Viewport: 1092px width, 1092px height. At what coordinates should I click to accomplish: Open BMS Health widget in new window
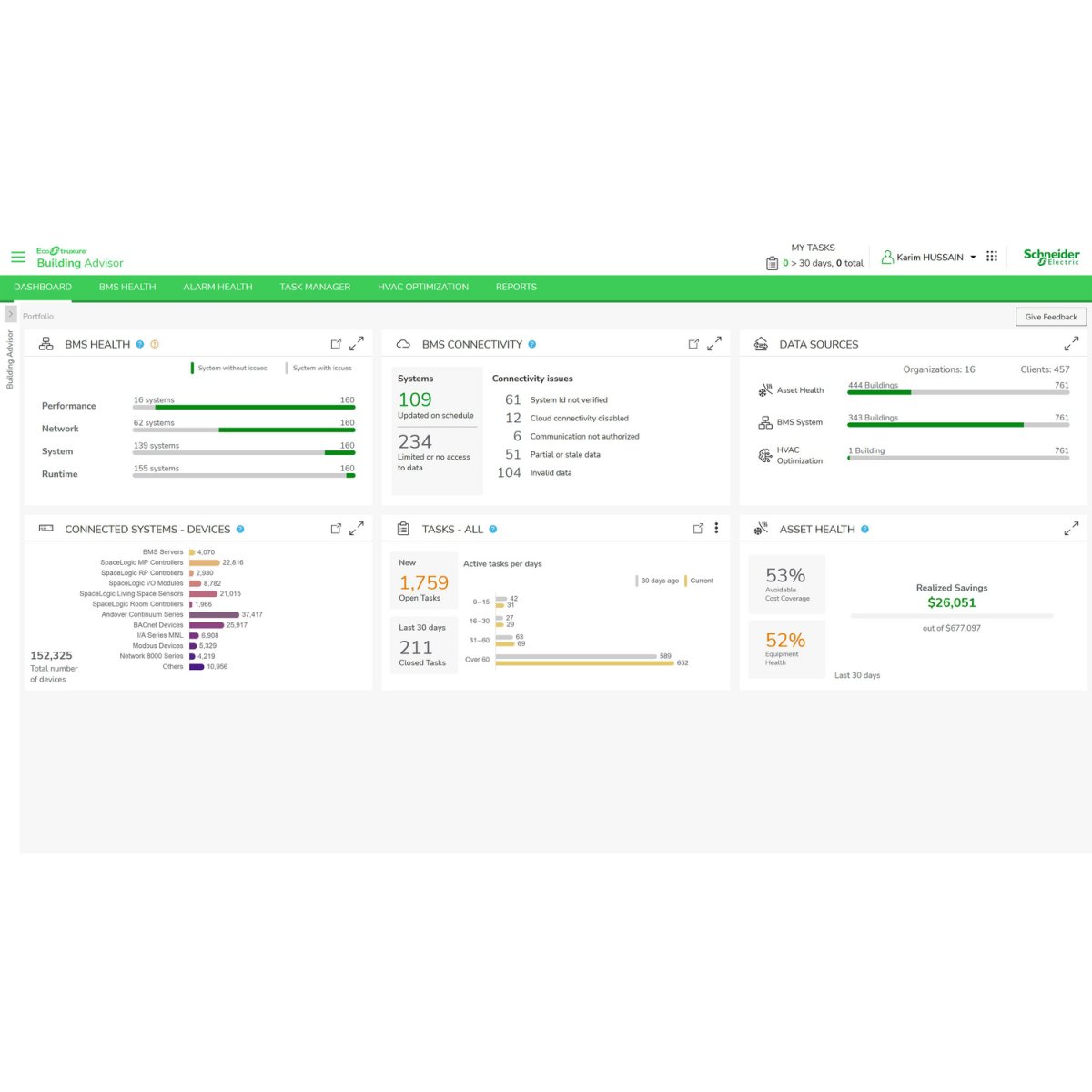[336, 343]
